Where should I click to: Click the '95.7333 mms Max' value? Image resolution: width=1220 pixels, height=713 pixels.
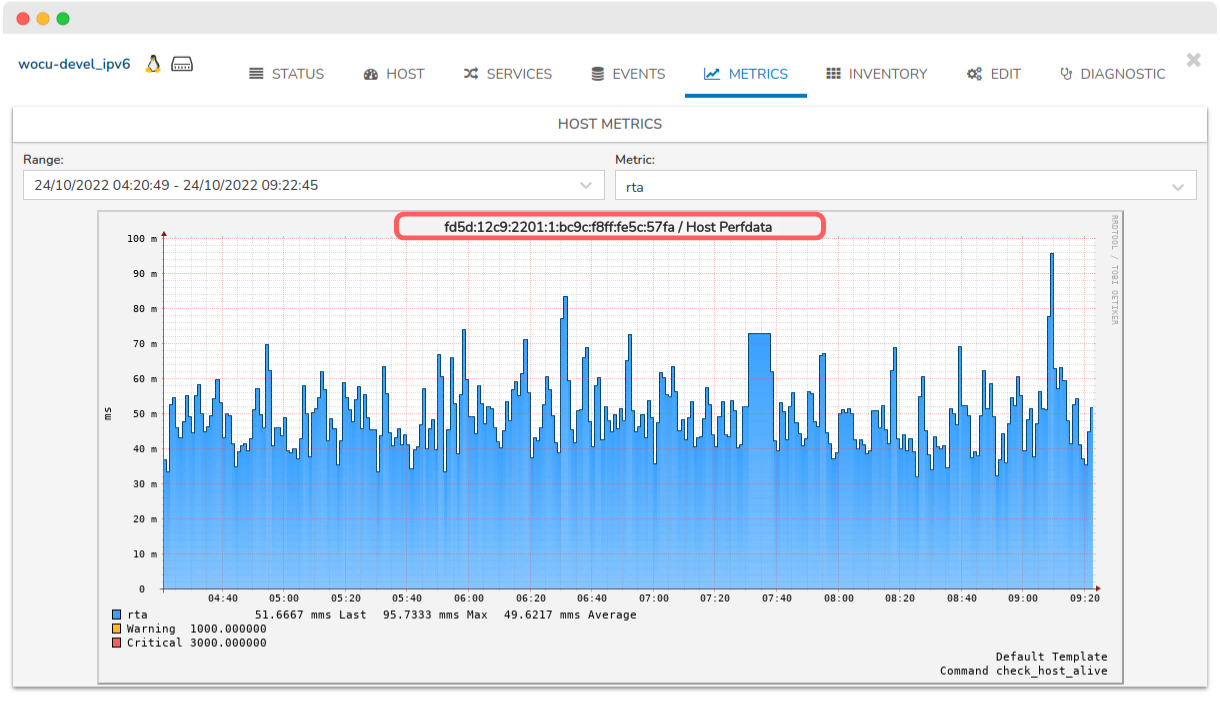pos(435,615)
